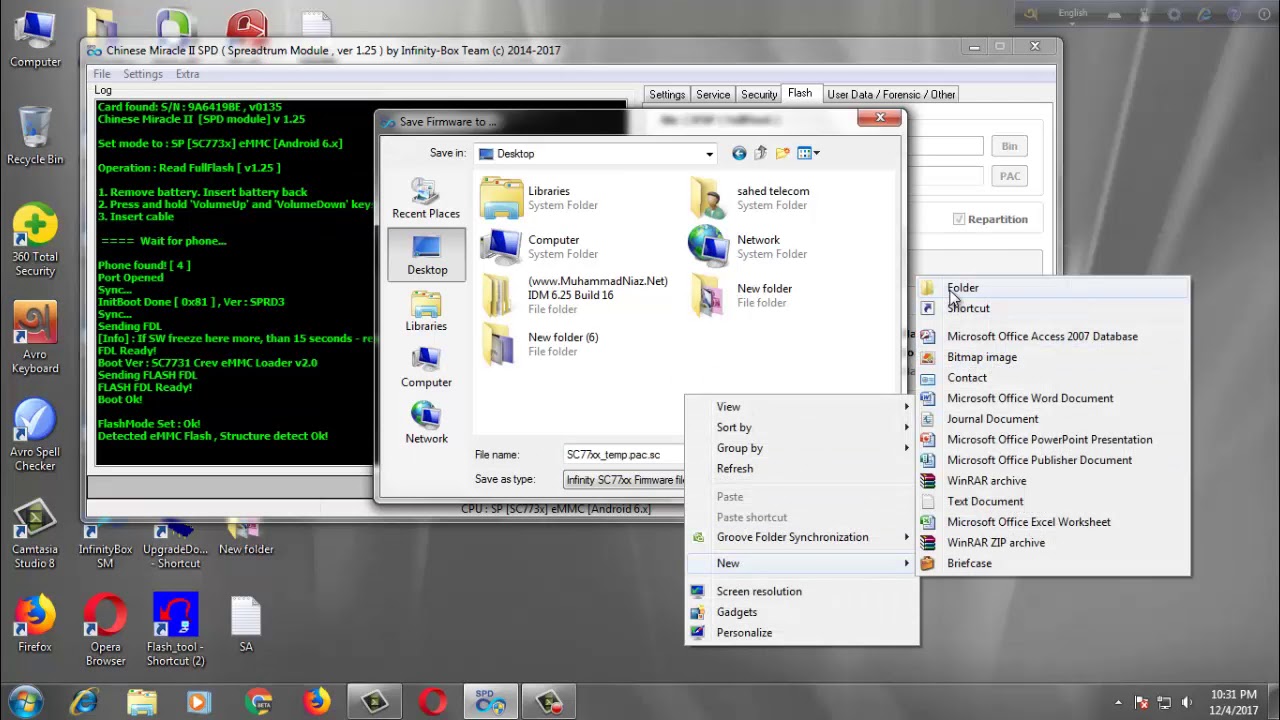Expand the Group by submenu
The width and height of the screenshot is (1280, 720).
point(802,448)
